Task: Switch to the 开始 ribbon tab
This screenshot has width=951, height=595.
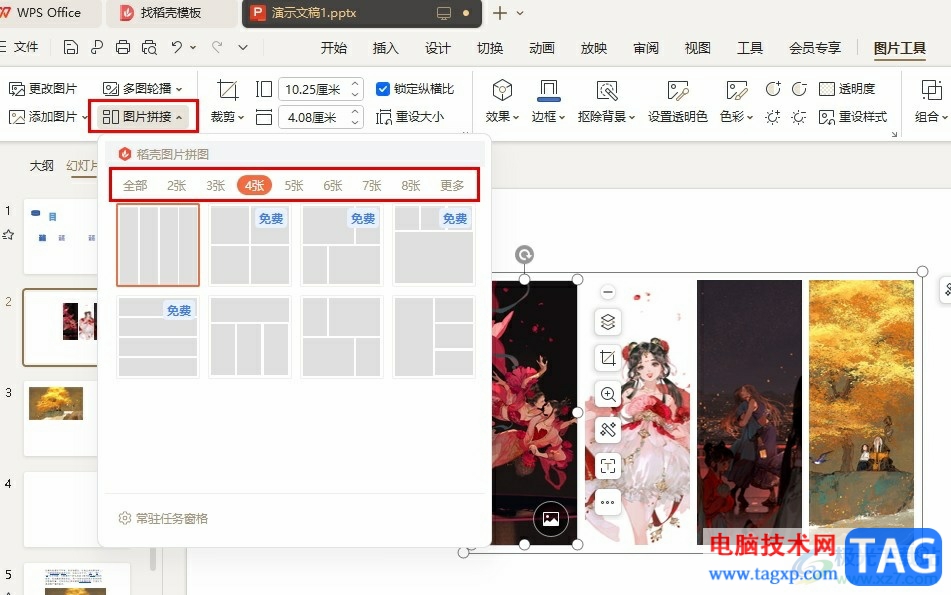Action: click(334, 47)
